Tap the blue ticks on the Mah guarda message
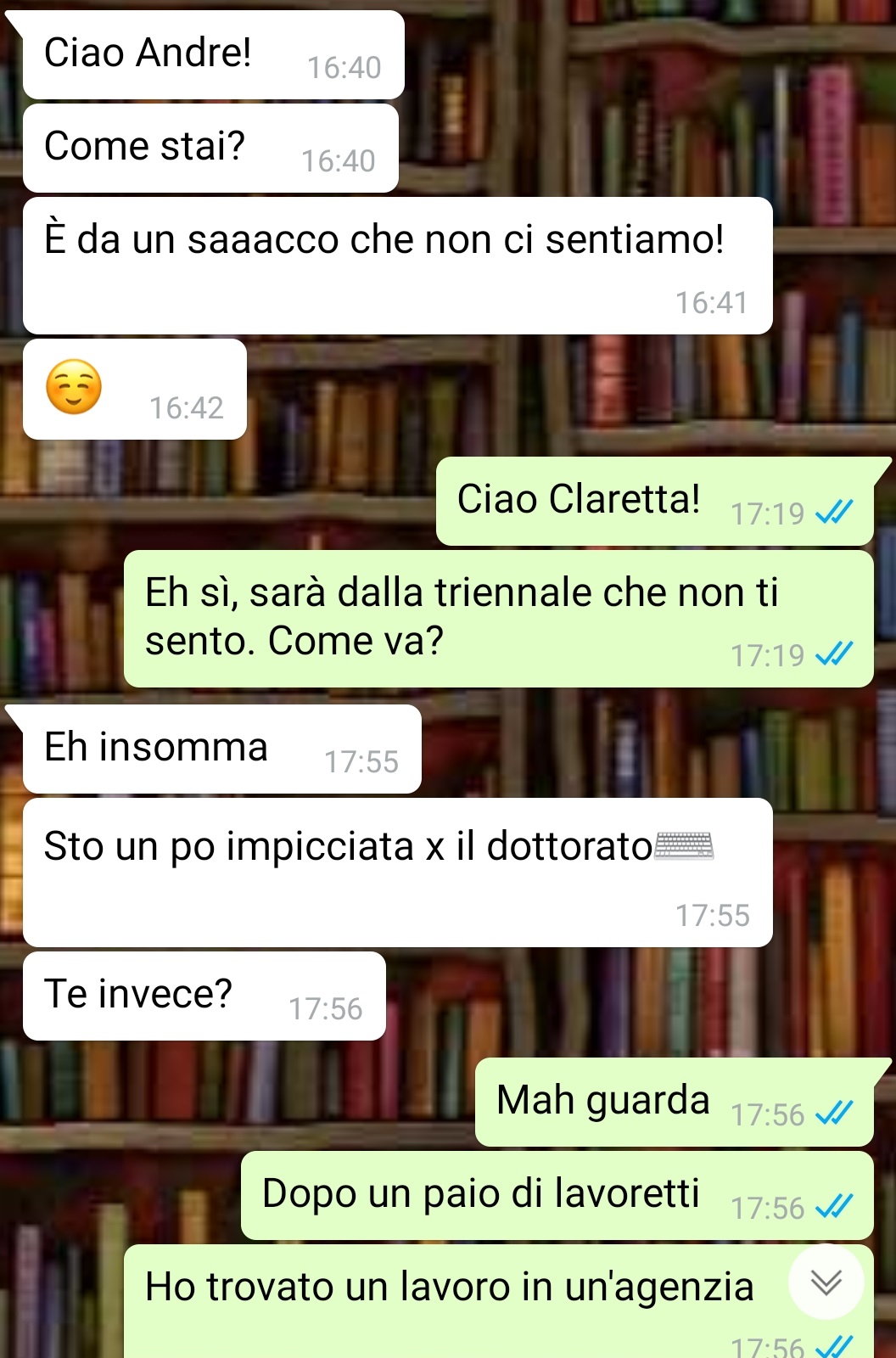The height and width of the screenshot is (1358, 896). pyautogui.click(x=833, y=1114)
